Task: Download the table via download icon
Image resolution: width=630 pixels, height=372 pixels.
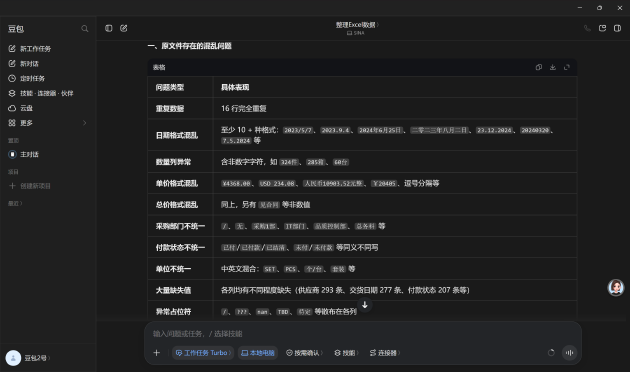Action: [553, 67]
